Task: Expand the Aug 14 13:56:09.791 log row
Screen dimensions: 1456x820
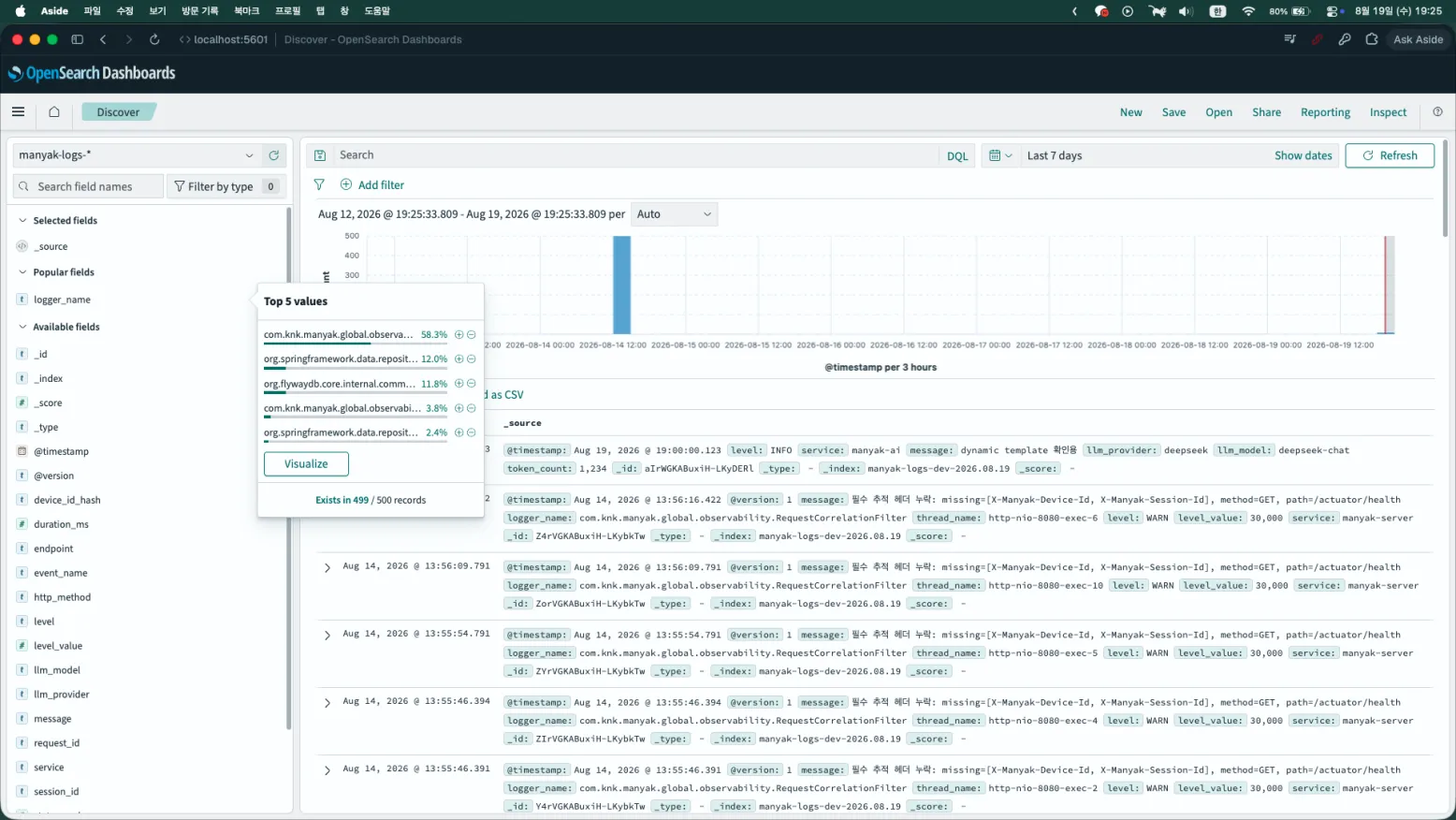Action: (x=327, y=567)
